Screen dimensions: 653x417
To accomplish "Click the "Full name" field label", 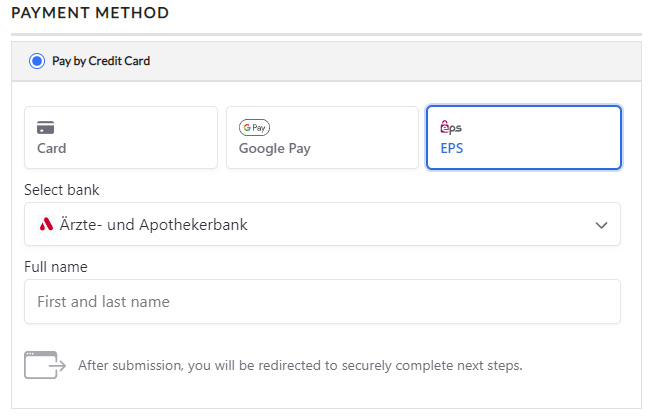I will [56, 267].
